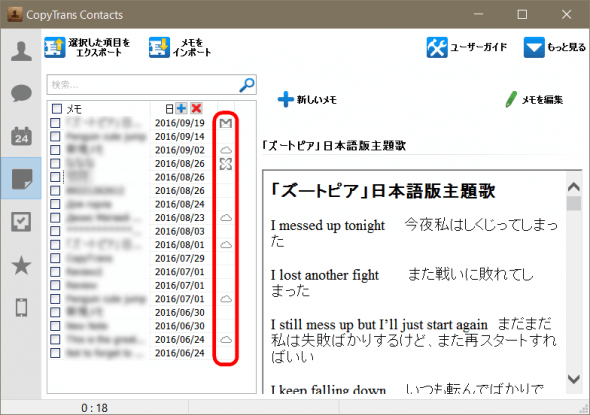590x415 pixels.
Task: Open the Reminders checkmark section
Action: (x=21, y=222)
